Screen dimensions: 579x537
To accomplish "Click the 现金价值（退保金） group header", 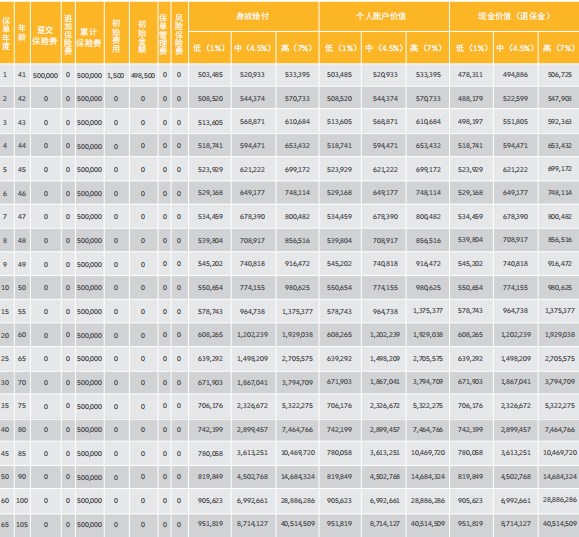I will [x=514, y=16].
